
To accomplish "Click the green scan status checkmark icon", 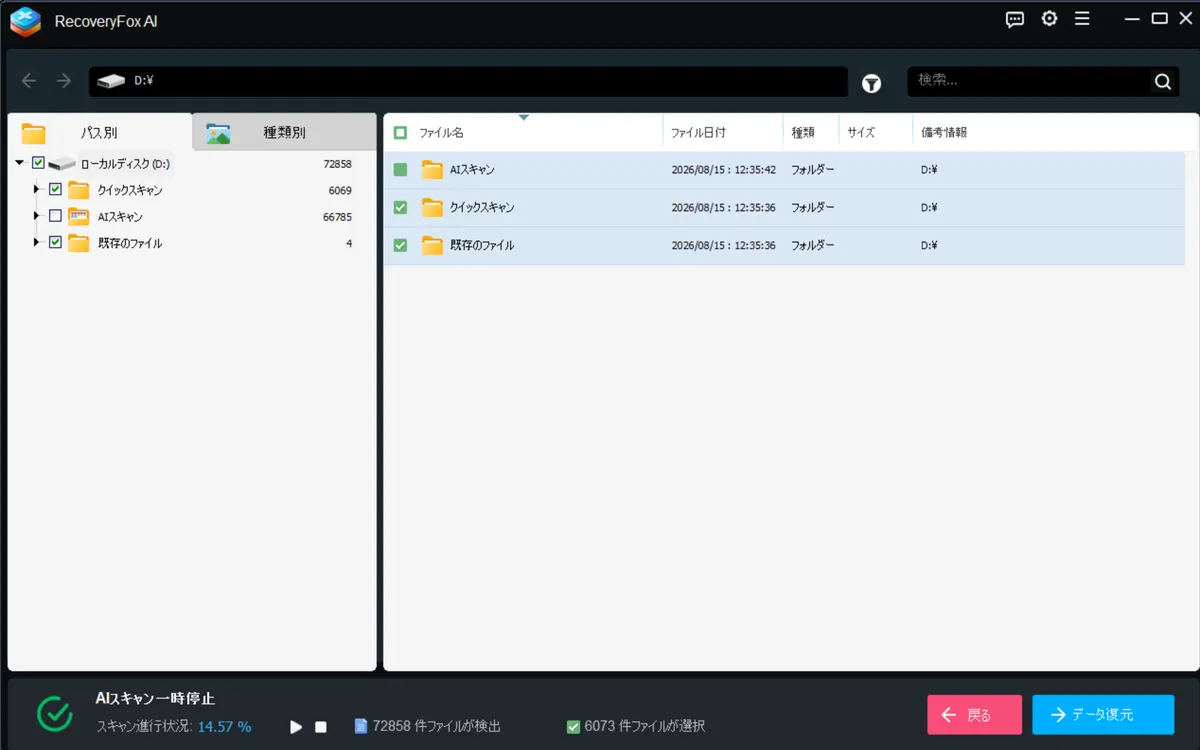I will (x=55, y=713).
